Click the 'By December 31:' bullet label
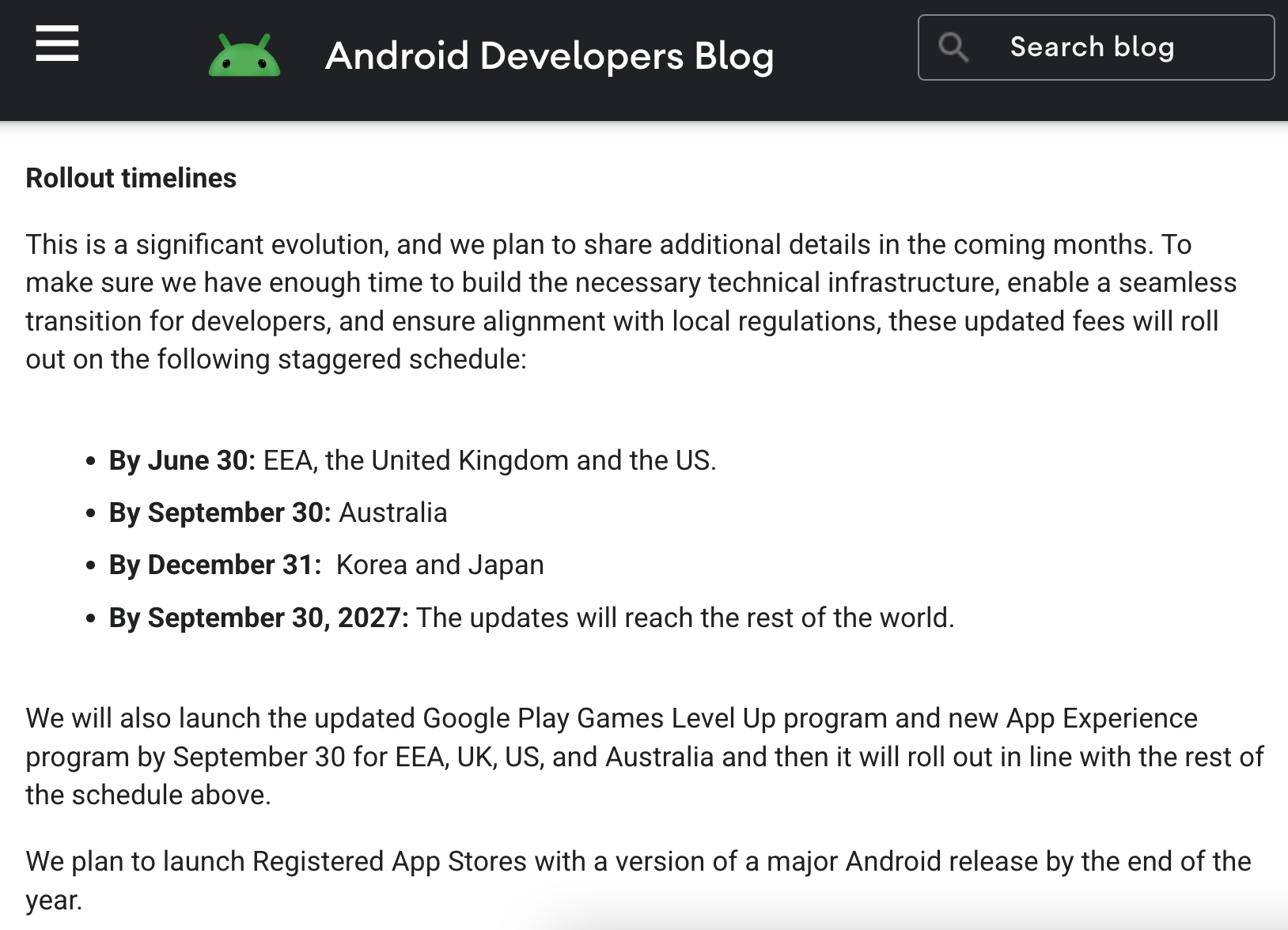Viewport: 1288px width, 930px height. 215,565
